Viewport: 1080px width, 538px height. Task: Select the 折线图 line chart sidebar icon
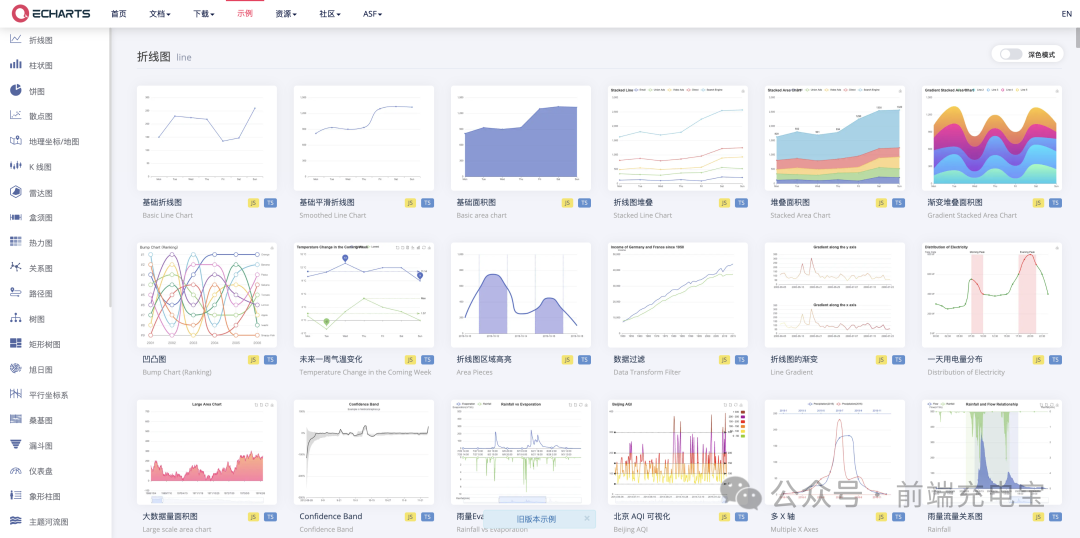coord(16,39)
